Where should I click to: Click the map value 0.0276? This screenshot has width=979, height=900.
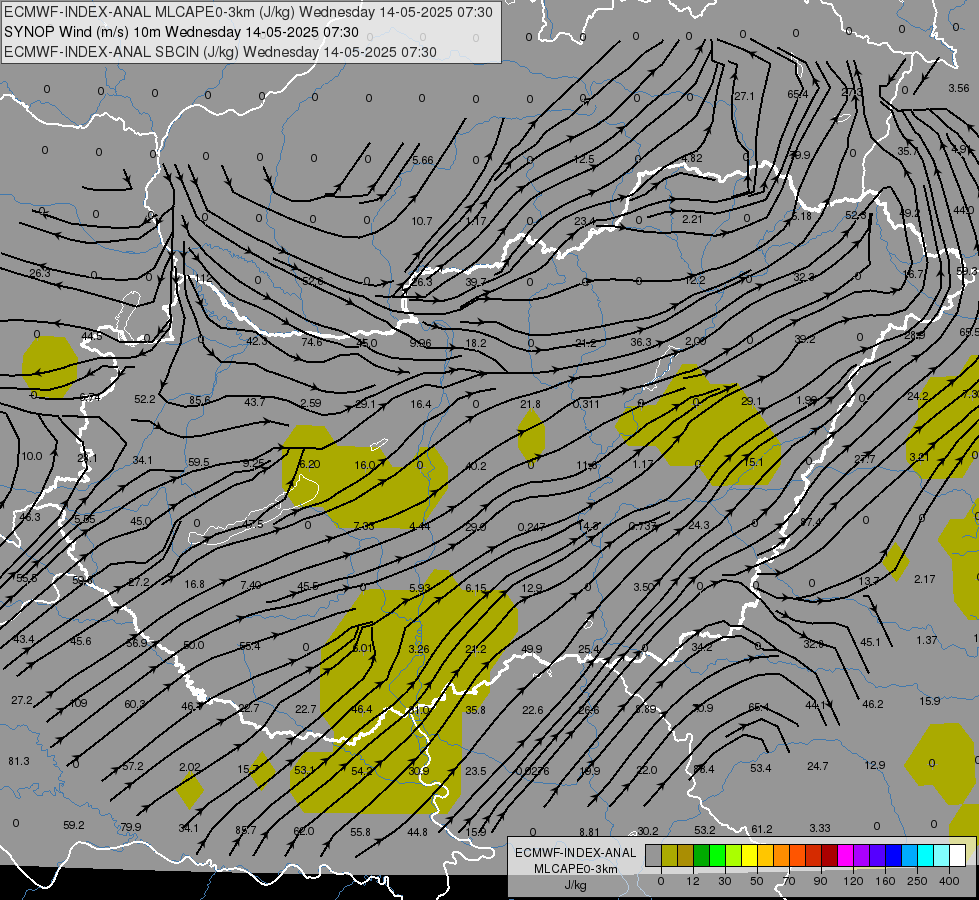532,771
